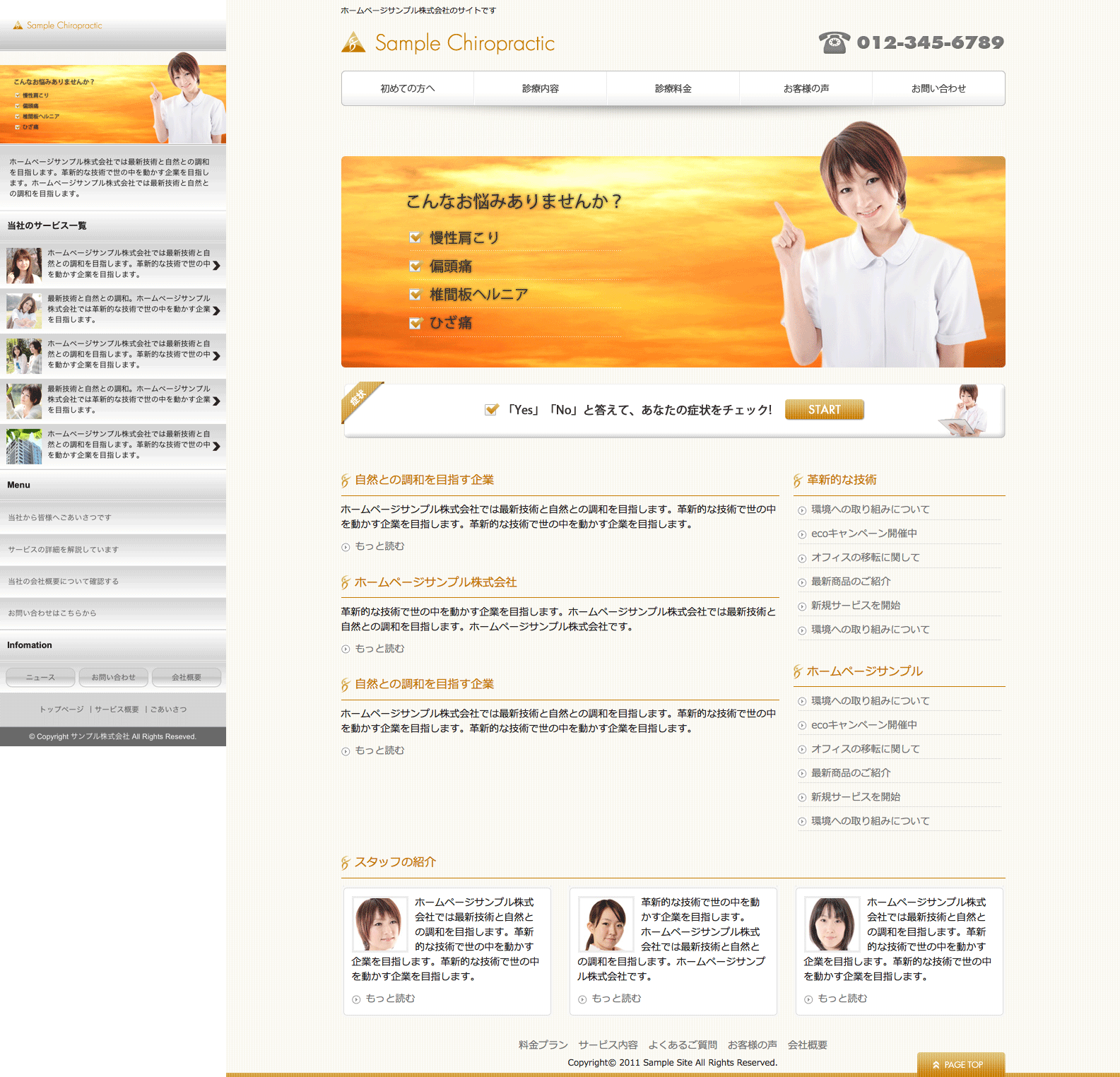The height and width of the screenshot is (1077, 1120).
Task: Expand the first service item chevron in sidebar
Action: 216,265
